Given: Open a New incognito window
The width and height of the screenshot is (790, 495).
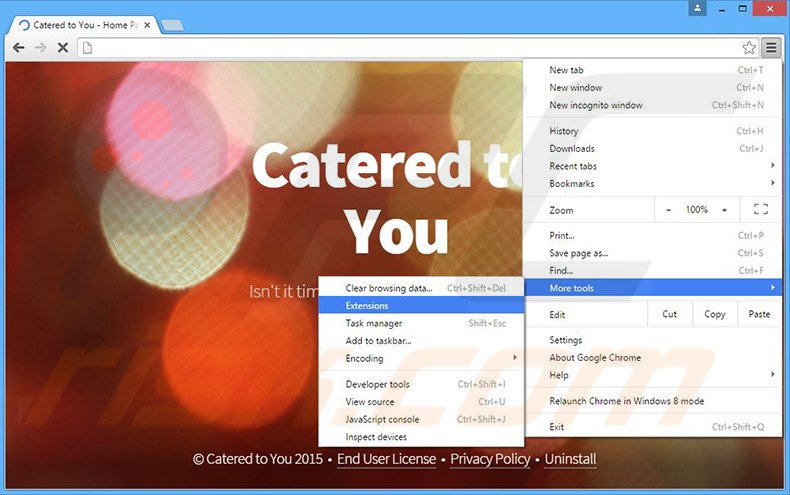Looking at the screenshot, I should pos(653,105).
